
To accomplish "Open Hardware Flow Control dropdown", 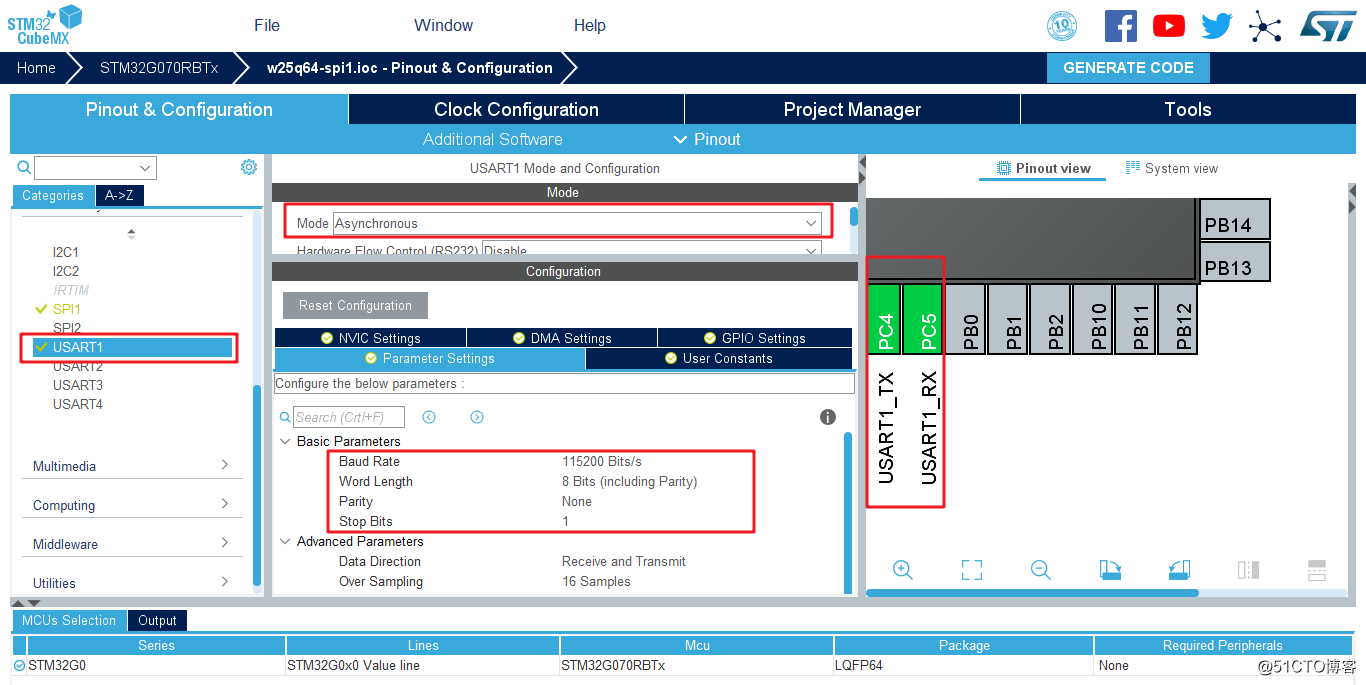I will coord(652,249).
